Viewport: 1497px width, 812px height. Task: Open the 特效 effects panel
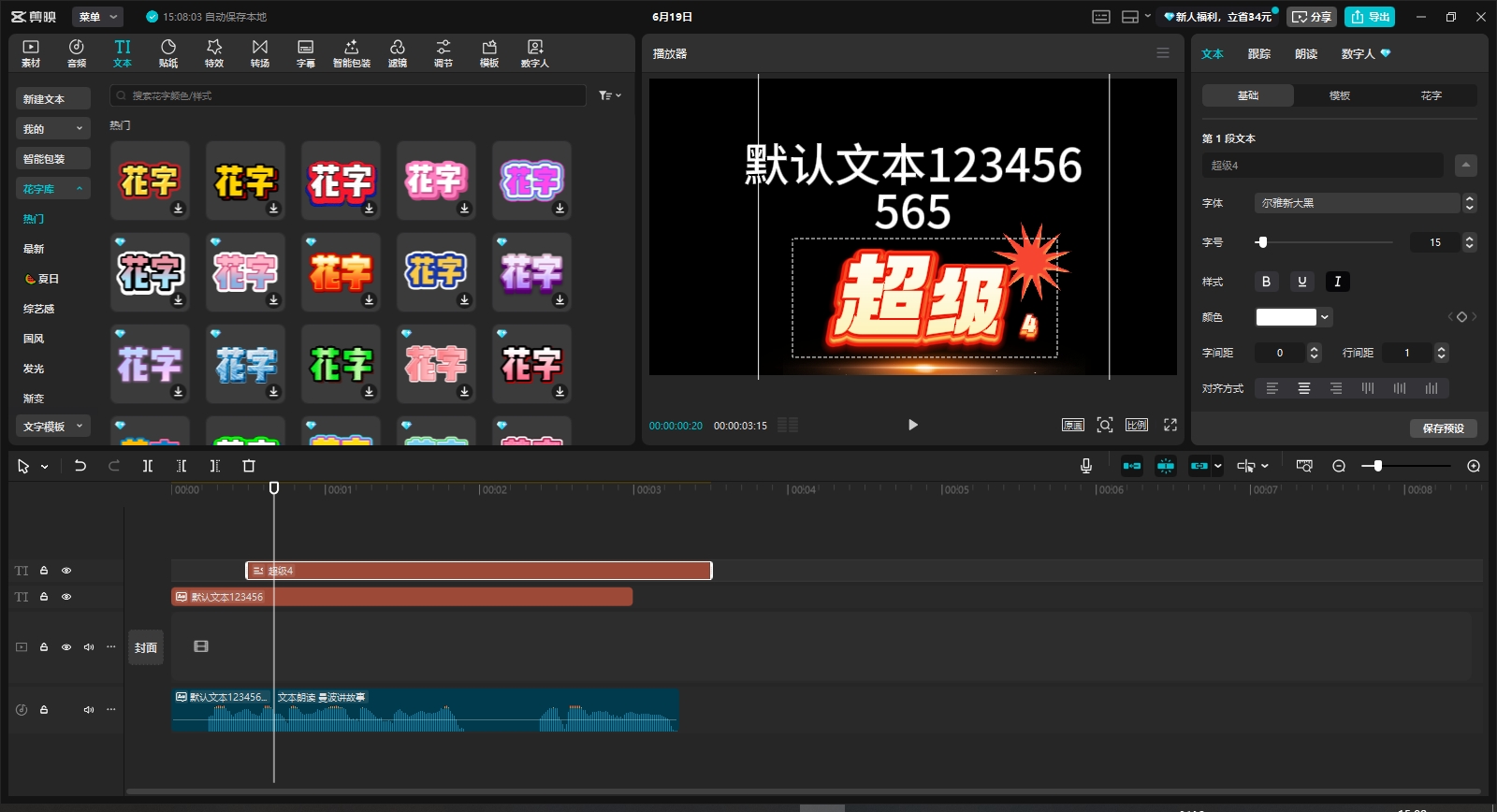click(x=214, y=53)
